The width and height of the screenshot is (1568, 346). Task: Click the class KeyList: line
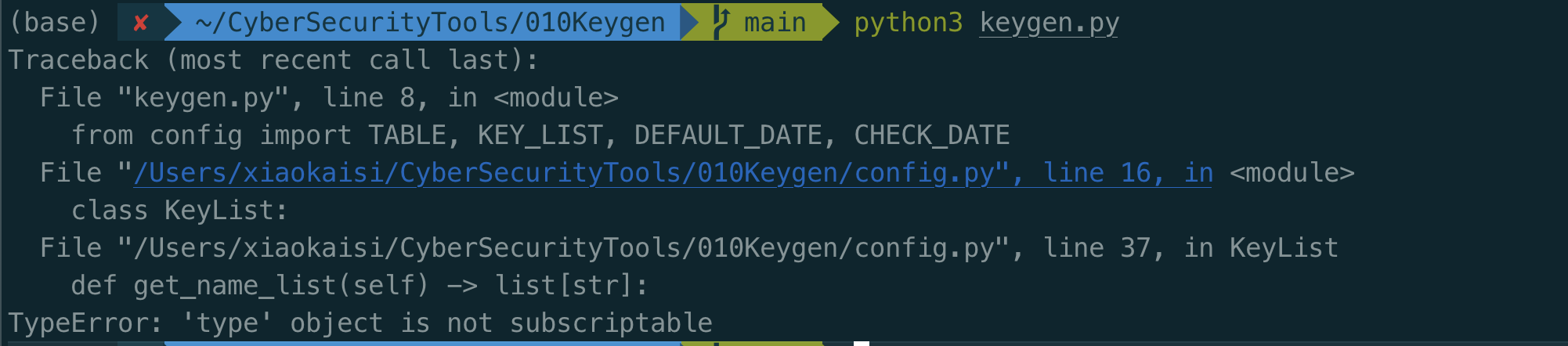179,211
